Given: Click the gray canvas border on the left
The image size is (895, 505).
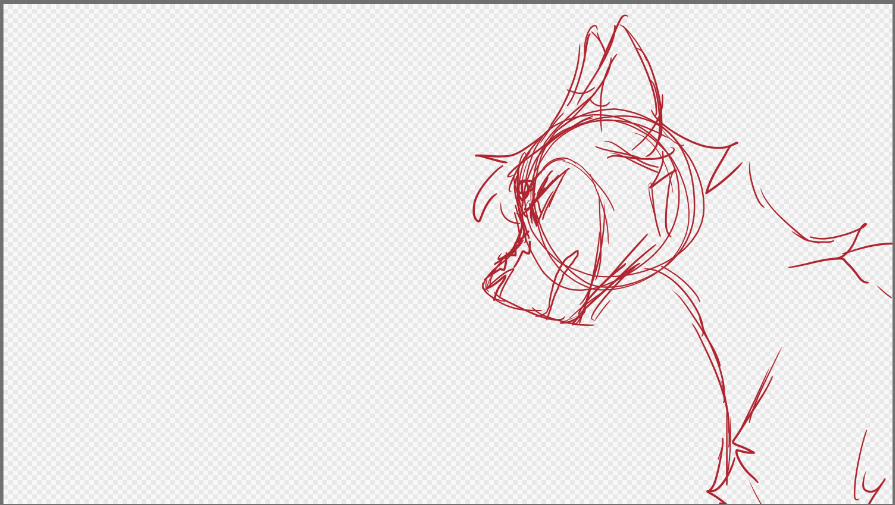Looking at the screenshot, I should 2,250.
